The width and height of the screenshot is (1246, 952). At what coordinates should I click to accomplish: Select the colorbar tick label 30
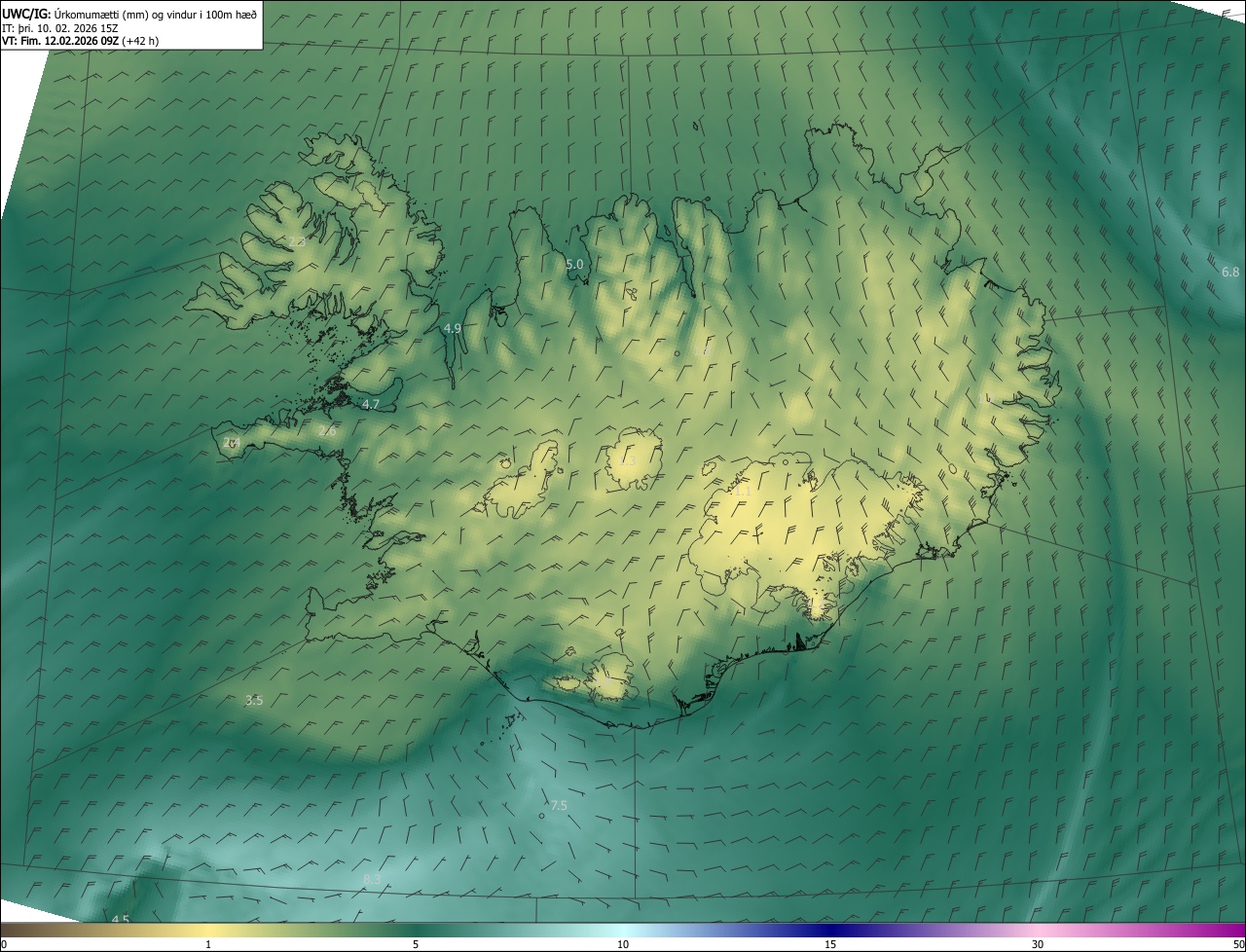point(1038,944)
